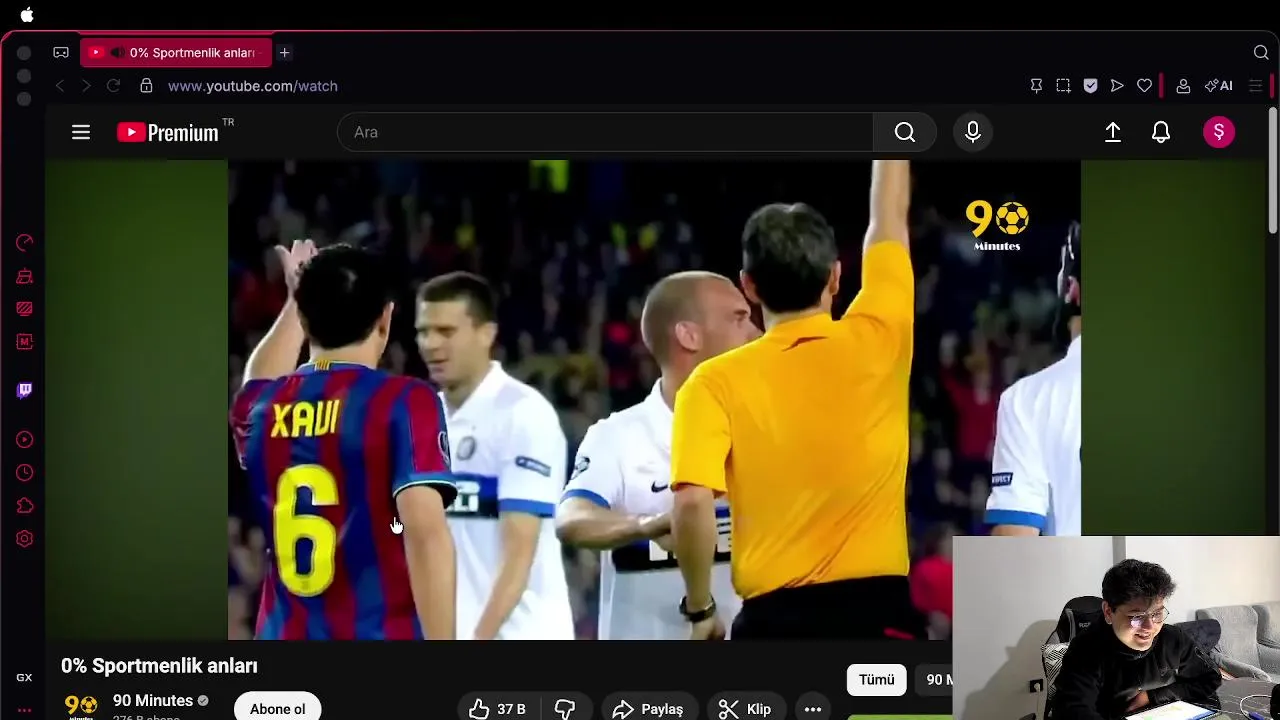Click the video player showing Xavi
Viewport: 1280px width, 720px height.
point(654,400)
